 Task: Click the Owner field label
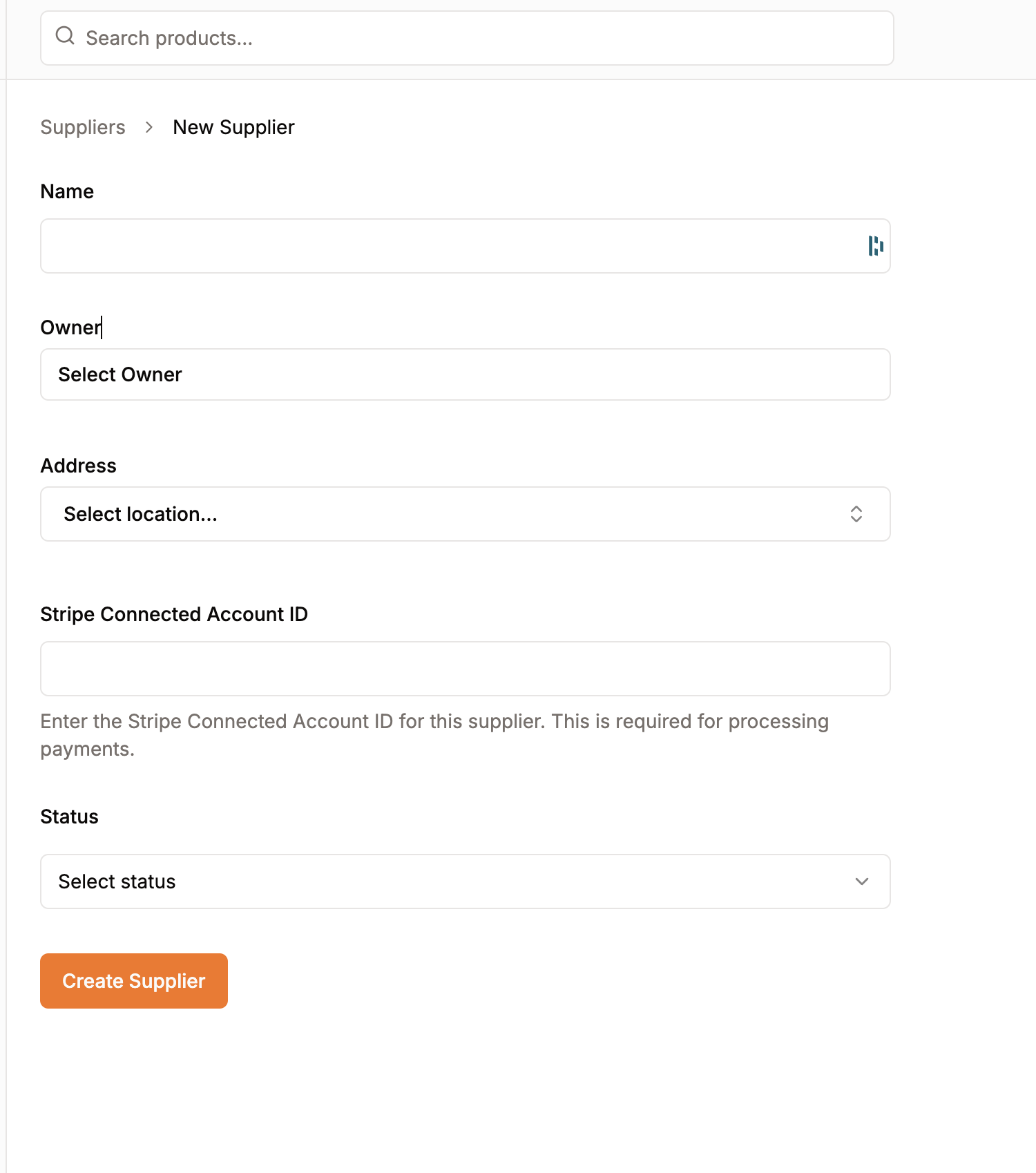(70, 327)
